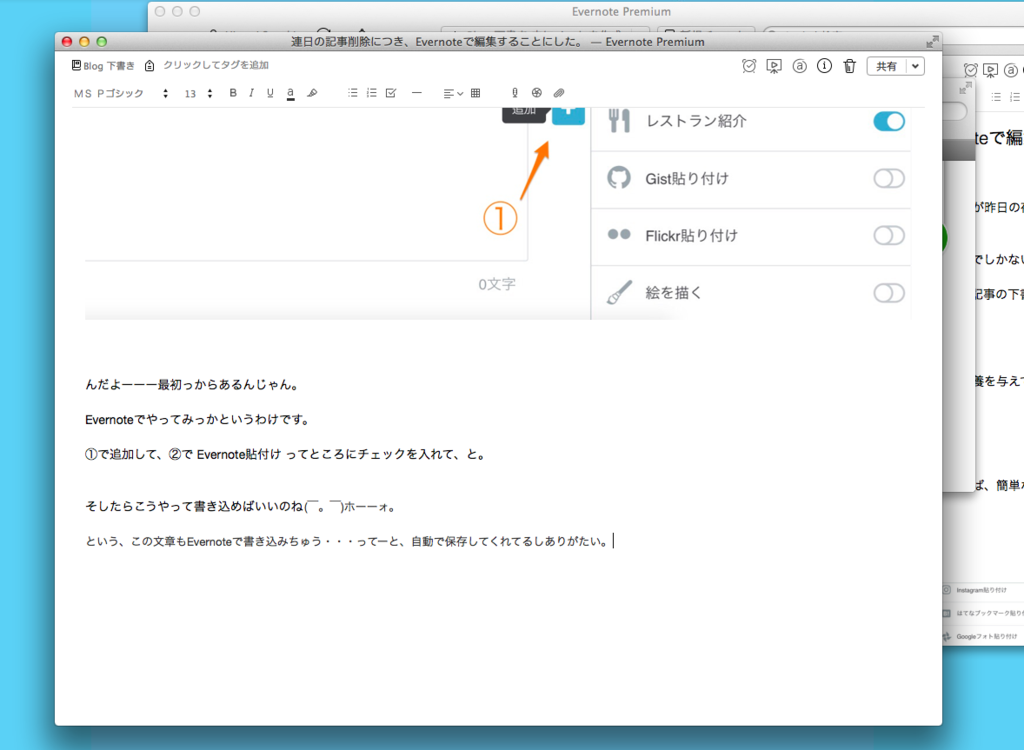Toggle underline formatting
The image size is (1024, 750).
point(270,93)
